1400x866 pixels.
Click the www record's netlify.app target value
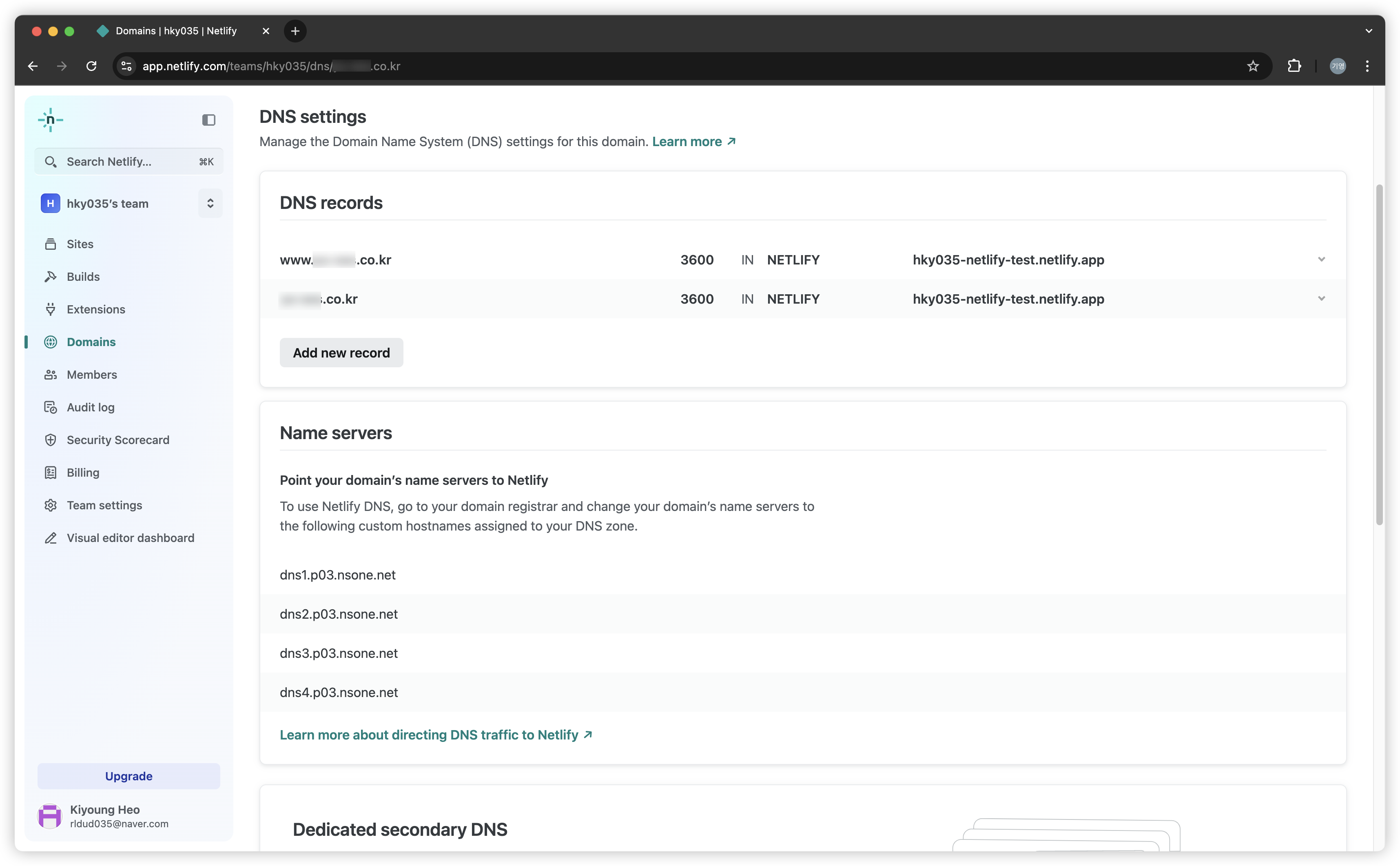point(1008,260)
